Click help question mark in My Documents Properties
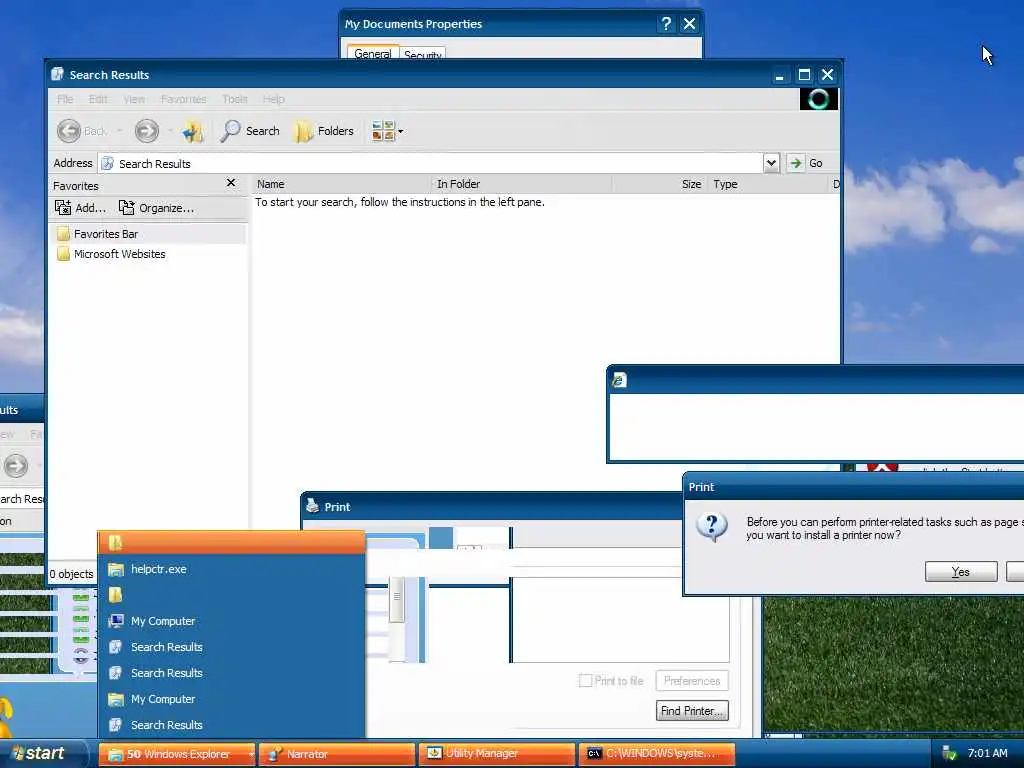 (x=665, y=24)
